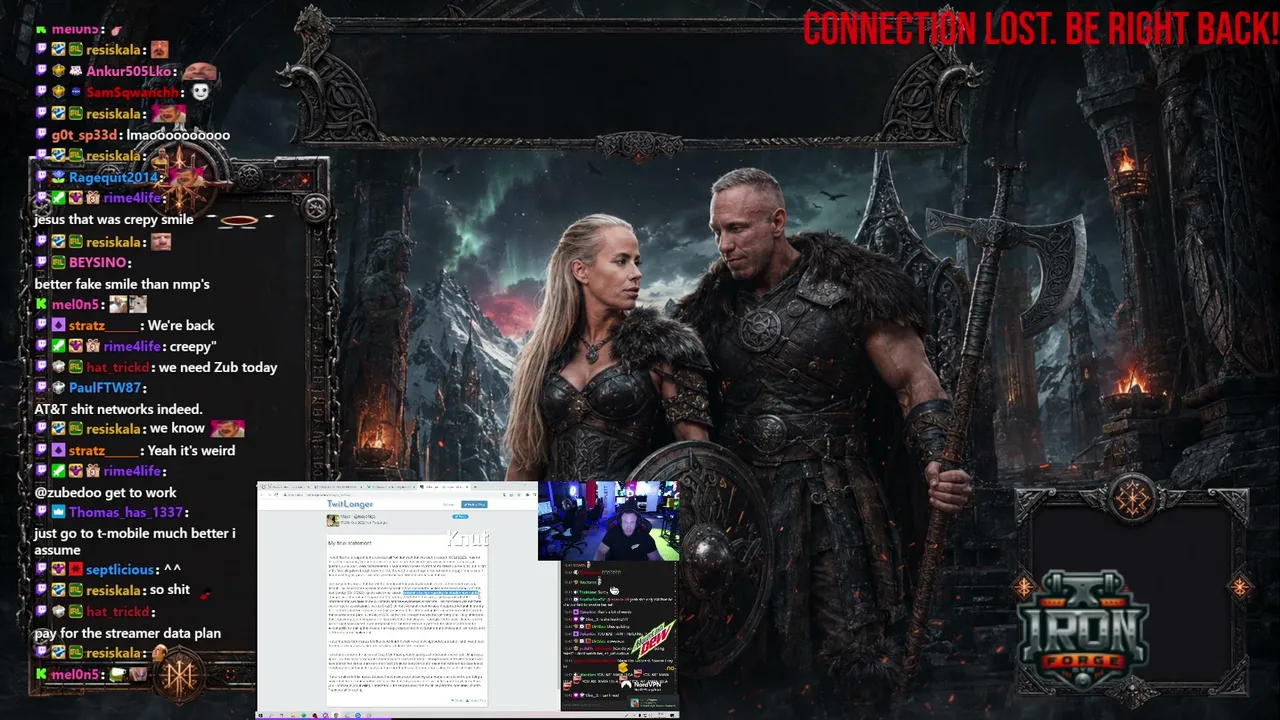Screen dimensions: 1280x720
Task: Click the dice badge beside PaulFTW87
Action: click(58, 387)
